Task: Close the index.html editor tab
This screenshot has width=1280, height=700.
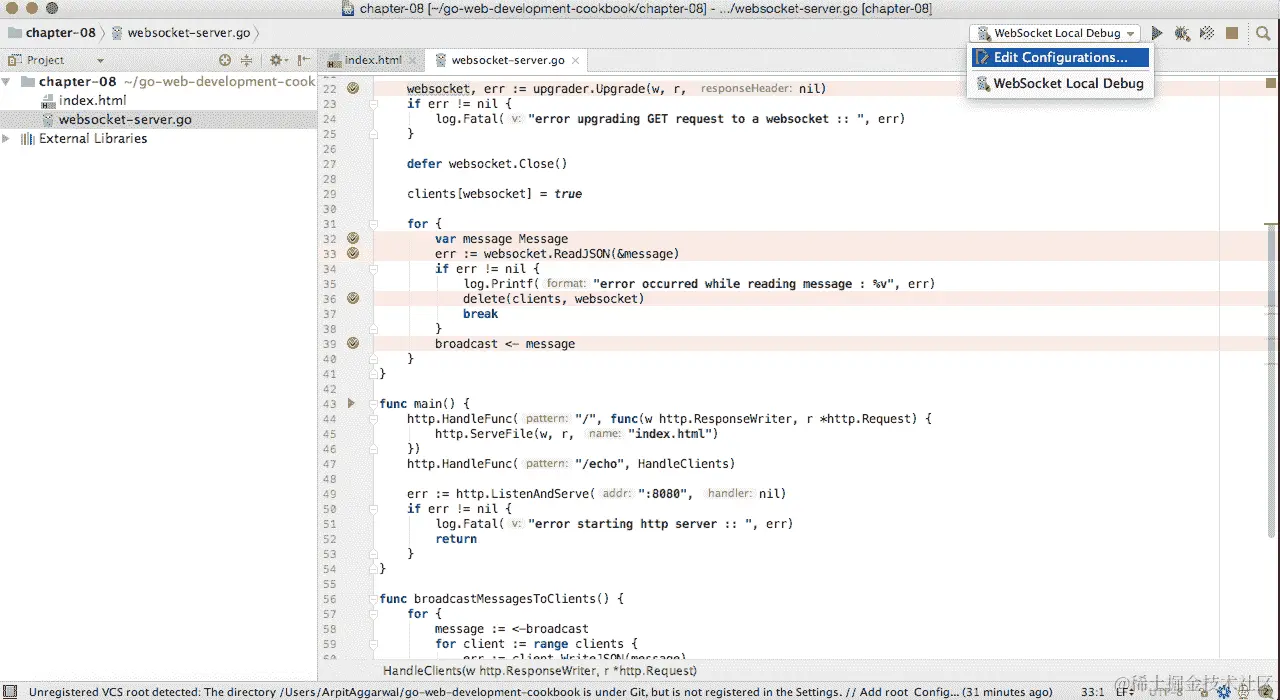Action: pyautogui.click(x=411, y=60)
